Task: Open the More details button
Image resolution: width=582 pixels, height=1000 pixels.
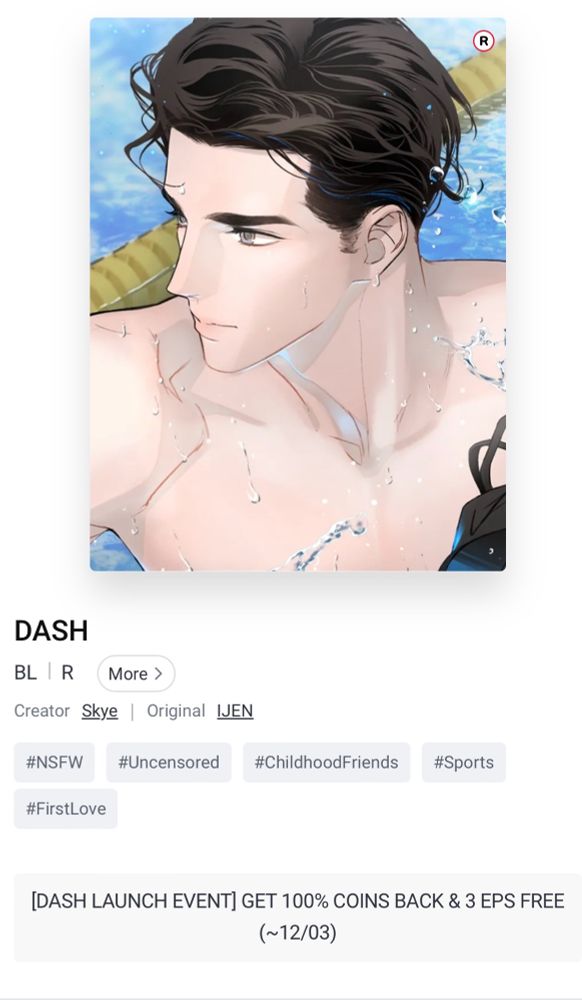Action: point(136,673)
